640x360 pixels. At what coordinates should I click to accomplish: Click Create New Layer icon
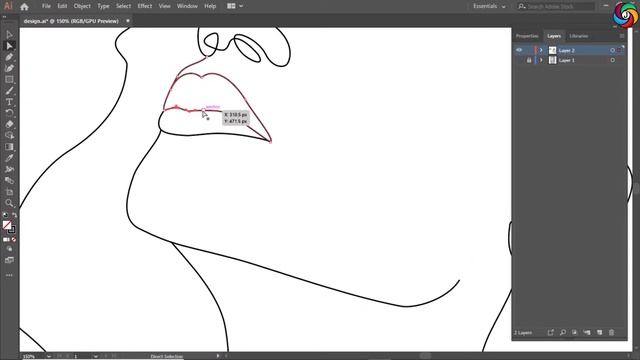[x=599, y=333]
